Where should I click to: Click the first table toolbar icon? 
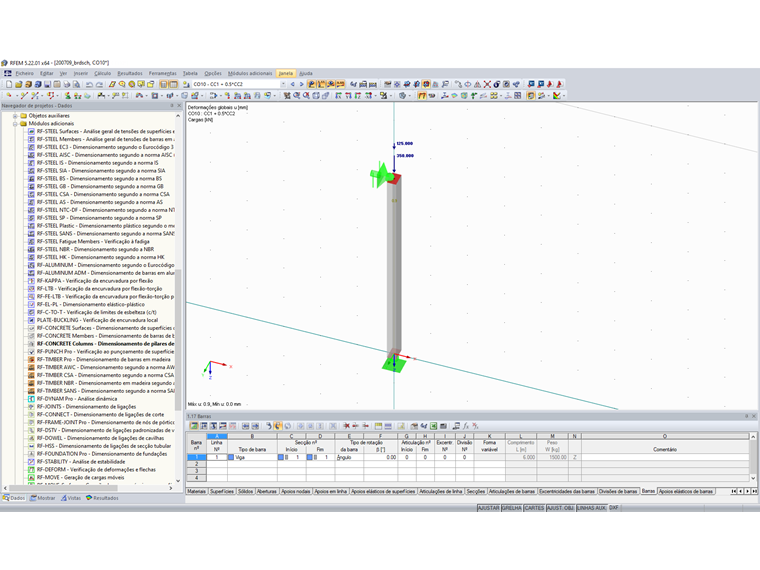(x=194, y=426)
